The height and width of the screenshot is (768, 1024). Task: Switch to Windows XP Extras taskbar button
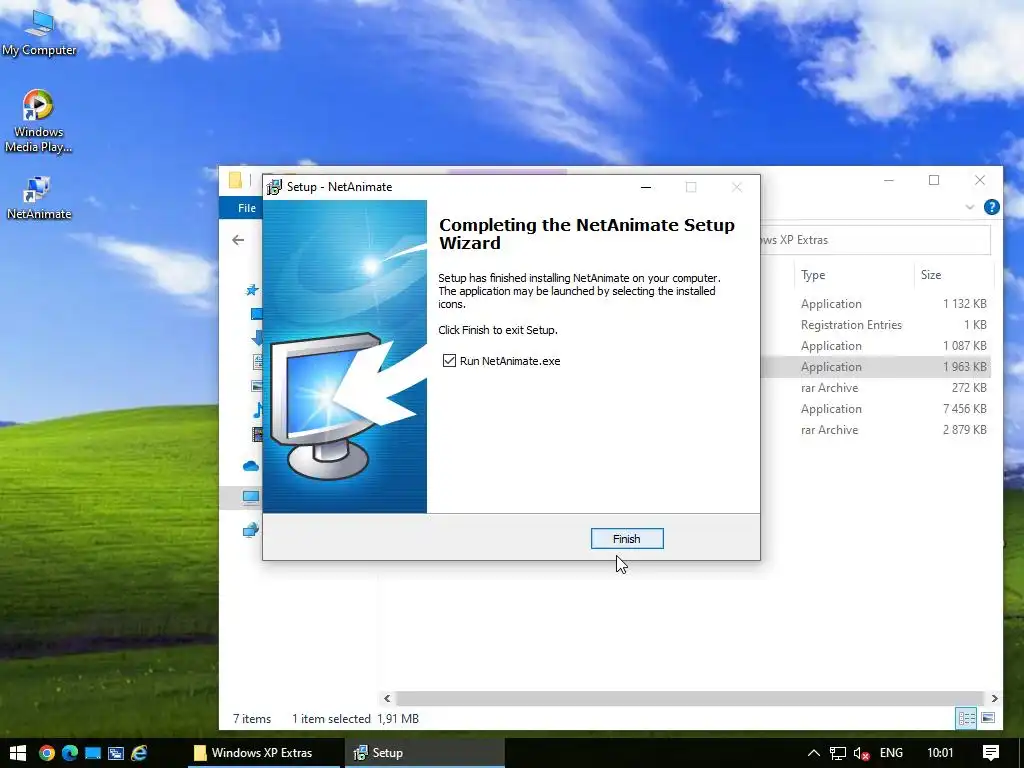(264, 752)
